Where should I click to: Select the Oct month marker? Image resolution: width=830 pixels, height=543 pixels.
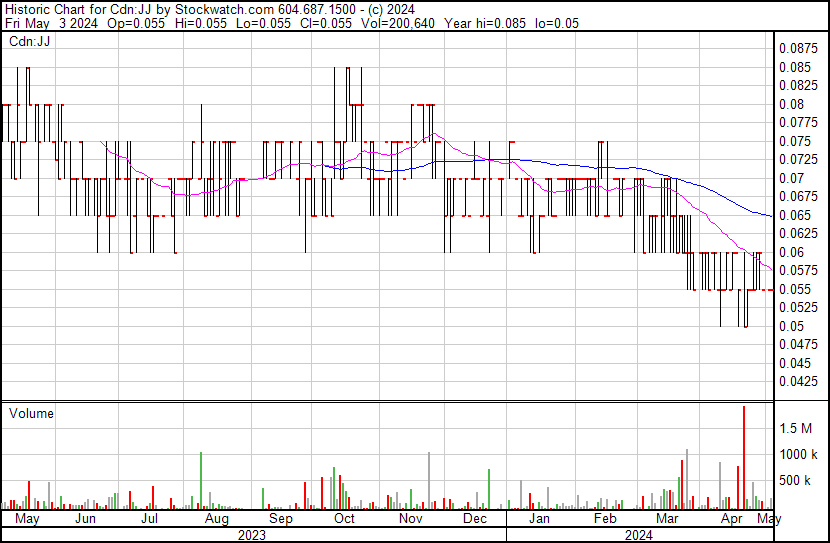point(344,518)
